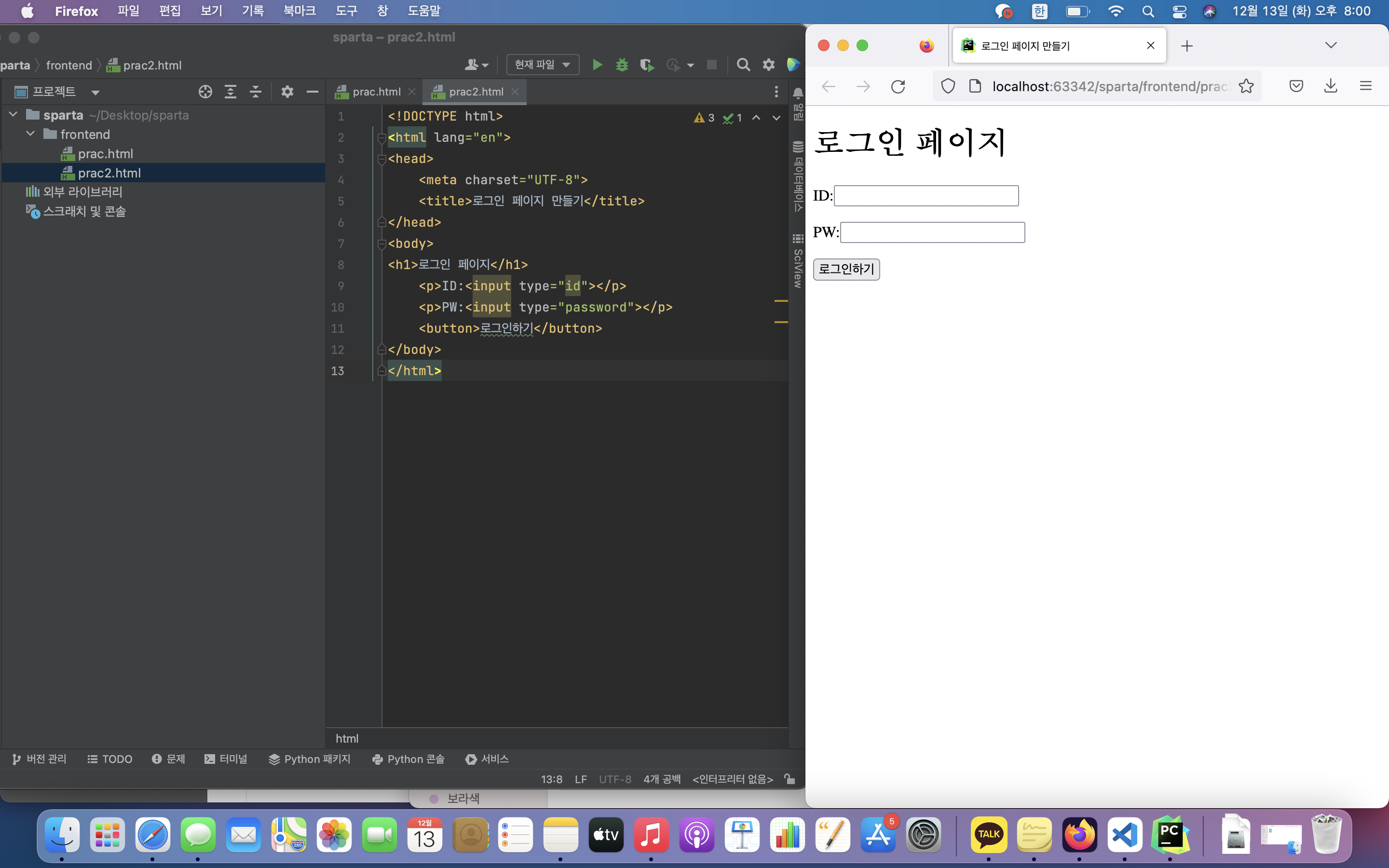Image resolution: width=1389 pixels, height=868 pixels.
Task: Click the Firefox address bar URL
Action: click(x=1111, y=86)
